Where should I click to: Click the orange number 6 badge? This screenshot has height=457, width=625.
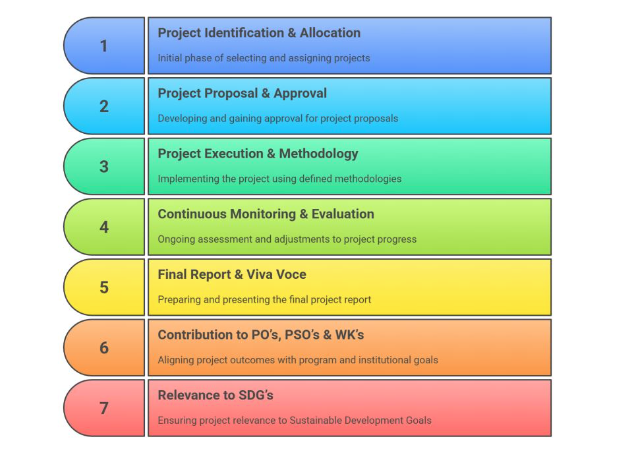tap(104, 348)
